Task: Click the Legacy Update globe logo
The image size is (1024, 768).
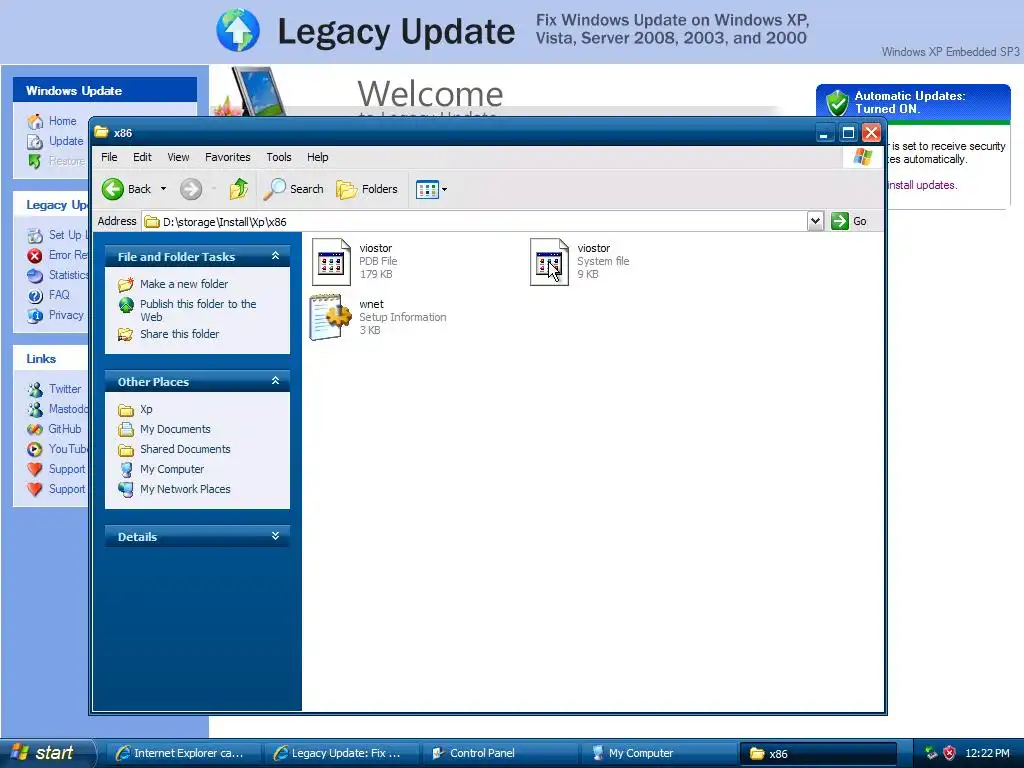Action: 238,30
